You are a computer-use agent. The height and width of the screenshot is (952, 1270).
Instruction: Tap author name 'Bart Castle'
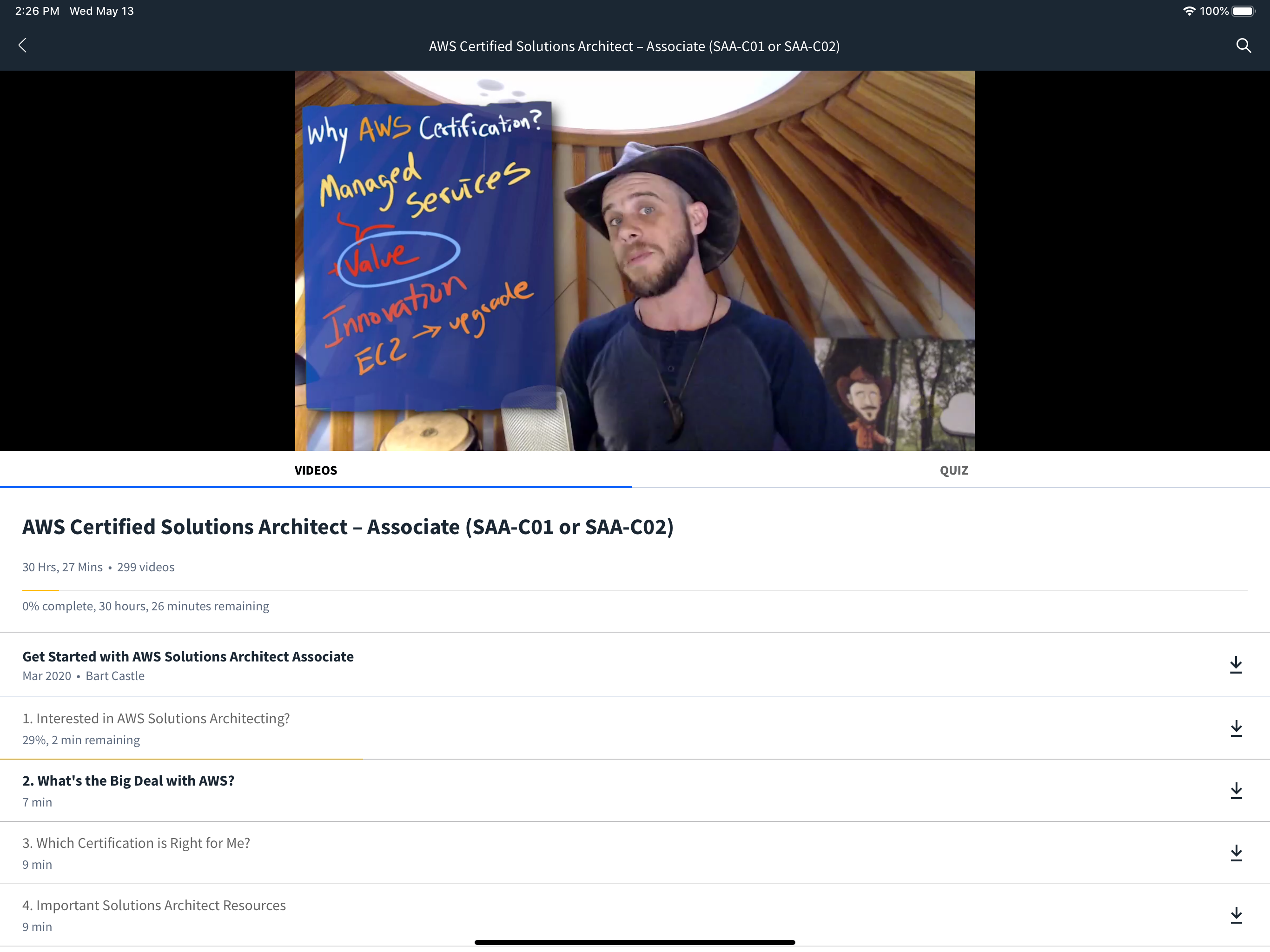(x=115, y=676)
